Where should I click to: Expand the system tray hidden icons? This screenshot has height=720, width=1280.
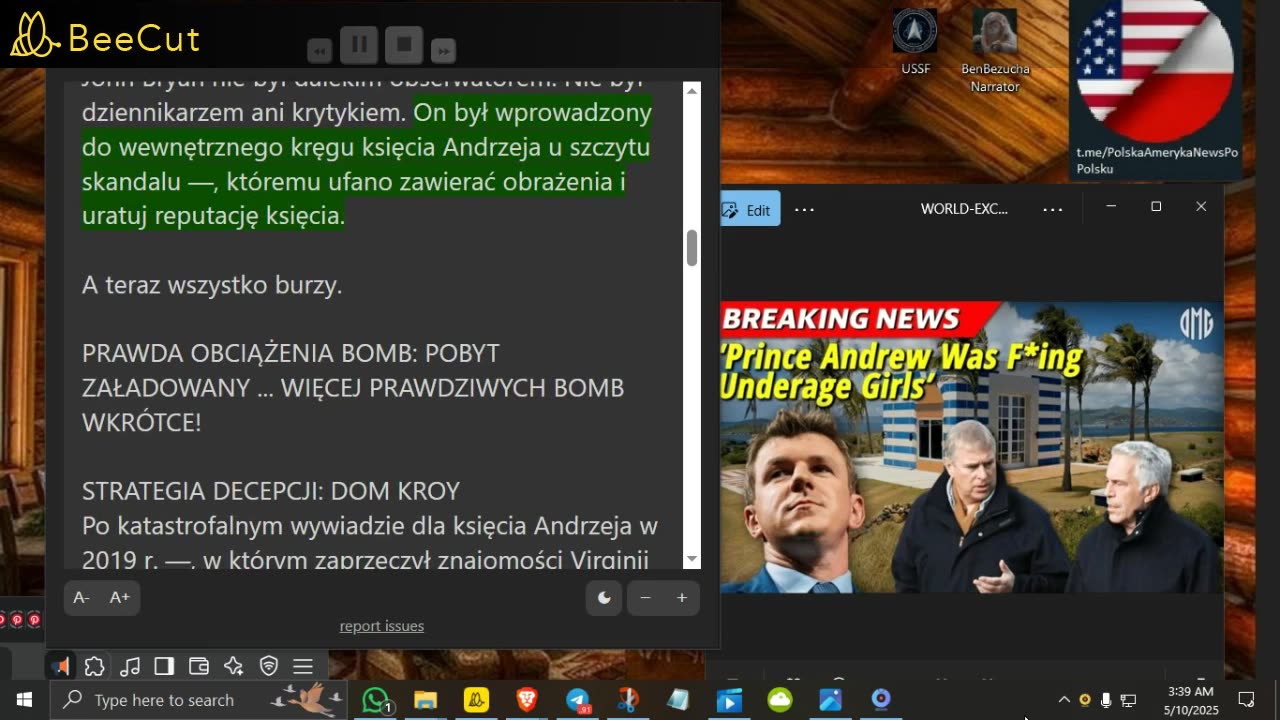tap(1064, 700)
